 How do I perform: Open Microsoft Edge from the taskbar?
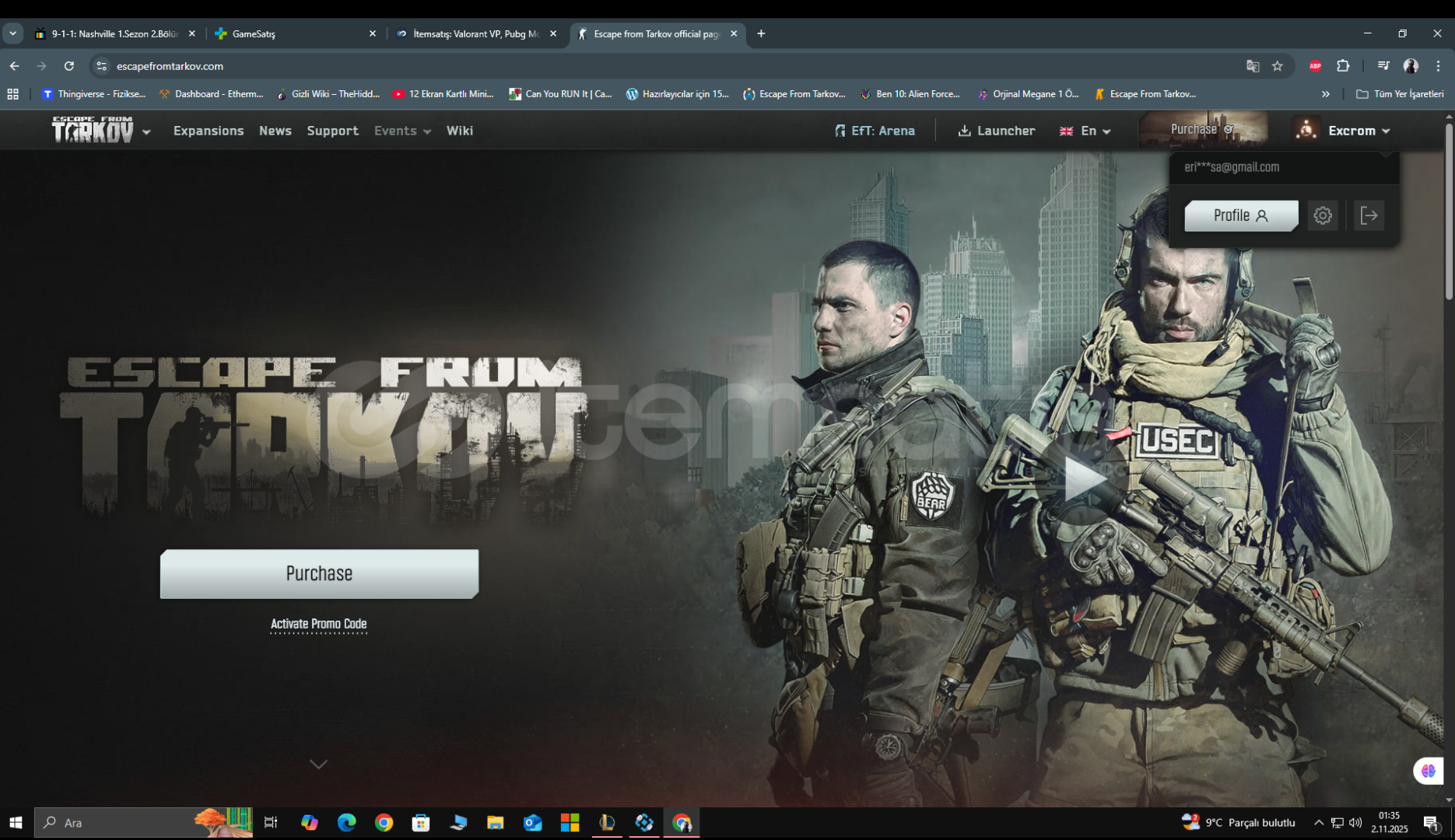coord(346,823)
